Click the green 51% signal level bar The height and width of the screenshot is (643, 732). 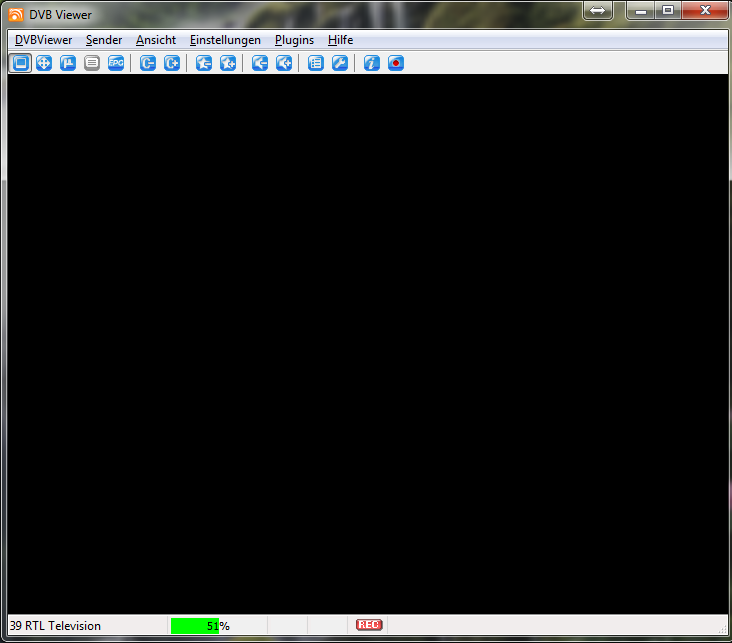point(195,626)
